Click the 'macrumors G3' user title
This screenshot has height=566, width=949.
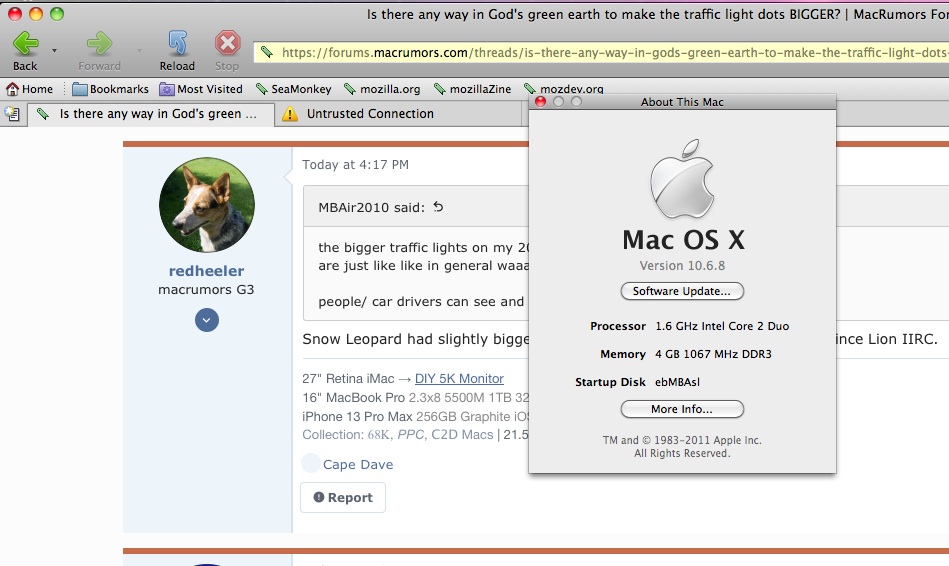(206, 289)
